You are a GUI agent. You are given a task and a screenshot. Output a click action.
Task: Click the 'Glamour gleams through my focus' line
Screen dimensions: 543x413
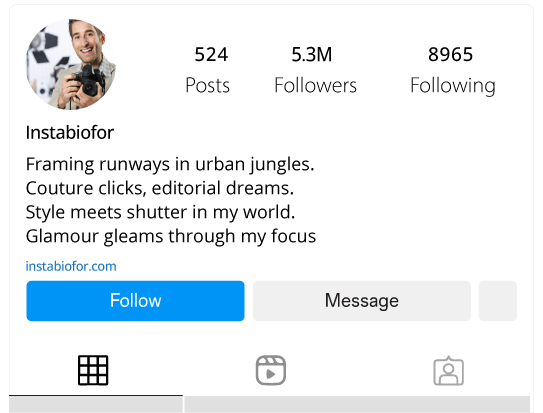pos(171,236)
